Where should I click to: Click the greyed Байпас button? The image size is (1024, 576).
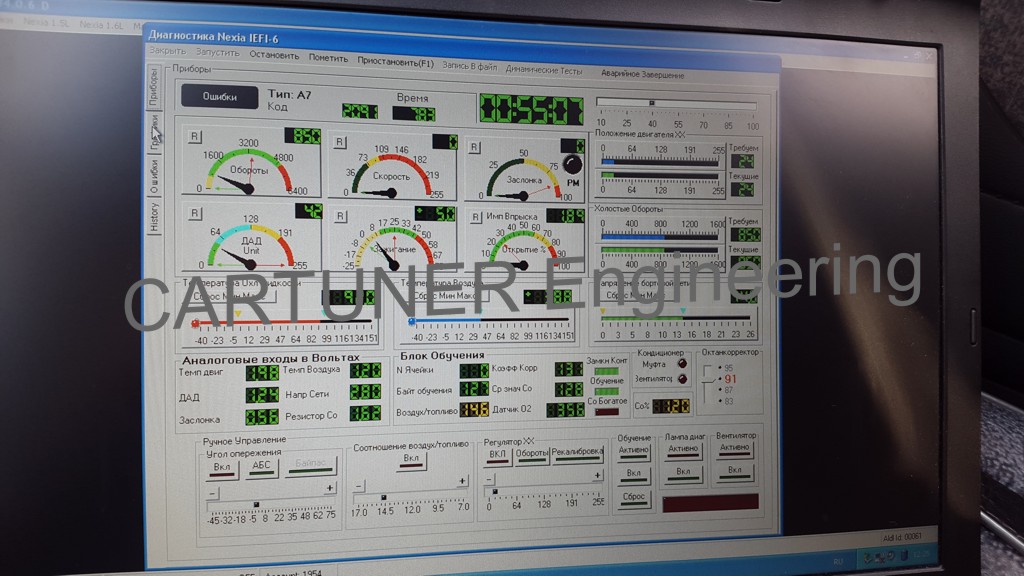(311, 464)
